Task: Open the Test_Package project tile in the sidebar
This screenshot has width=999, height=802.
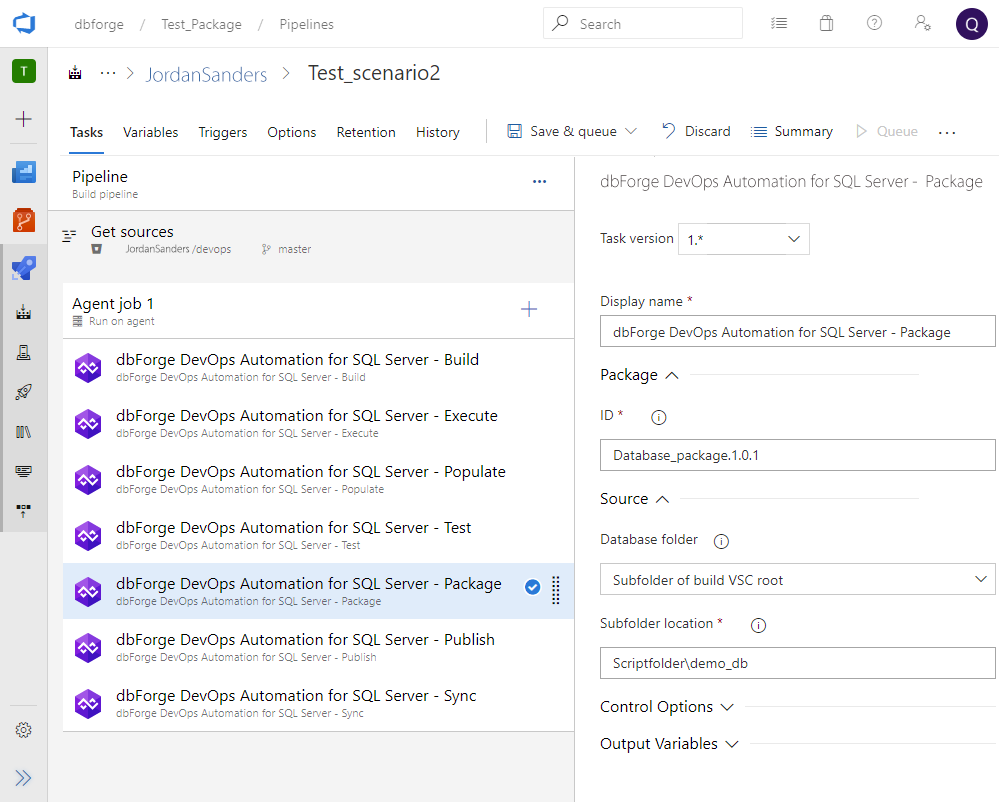Action: [24, 71]
